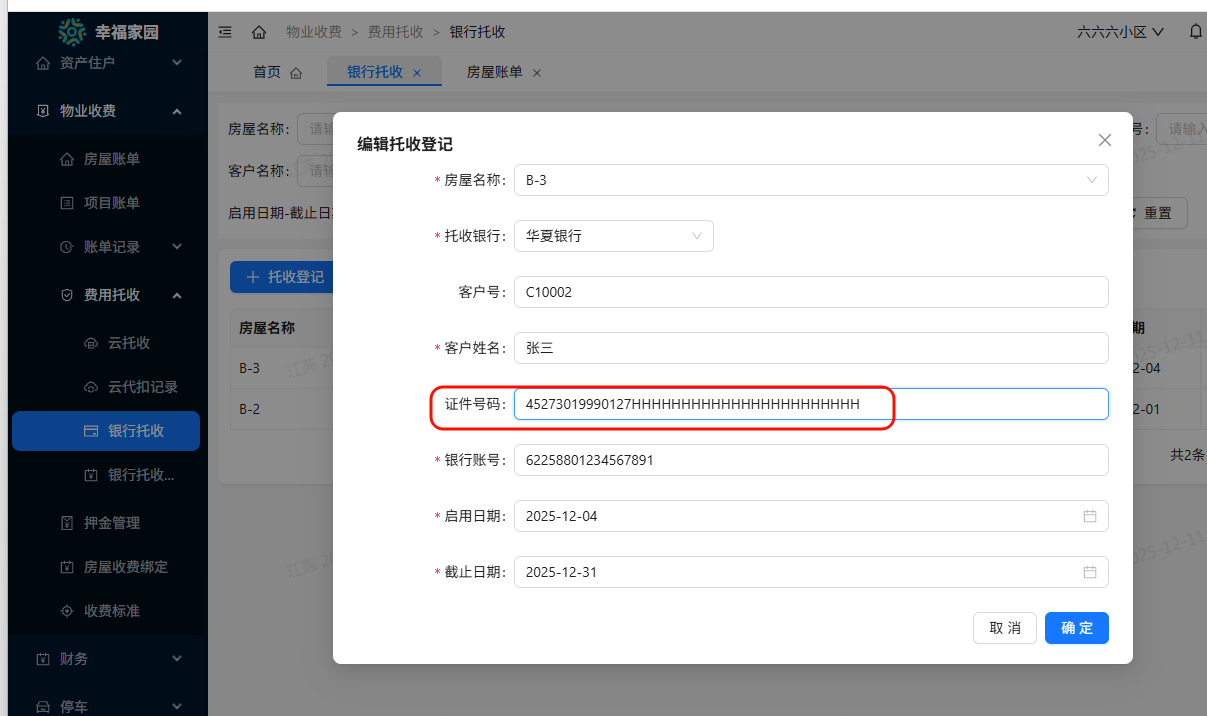Open the 启用日期 calendar icon
1207x716 pixels.
pyautogui.click(x=1089, y=516)
